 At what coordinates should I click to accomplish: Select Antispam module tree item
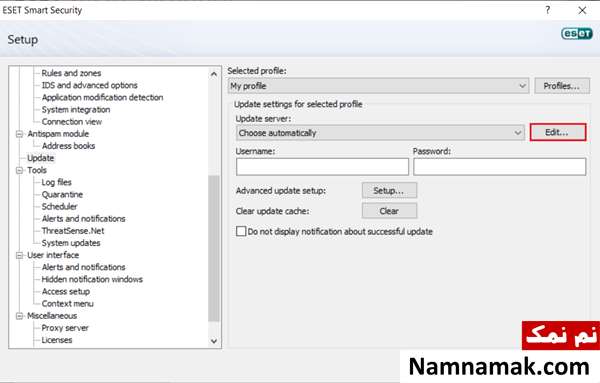[58, 134]
